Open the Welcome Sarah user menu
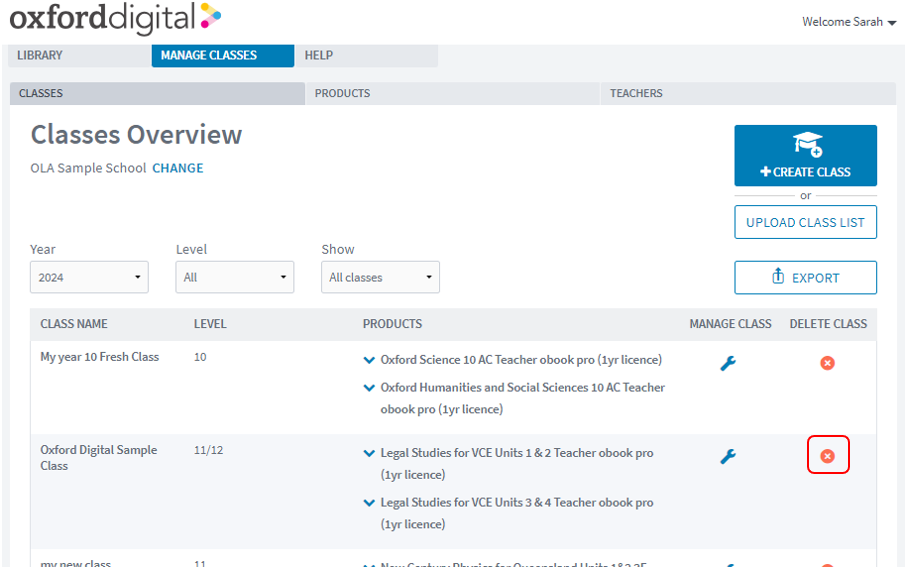The height and width of the screenshot is (568, 907). pos(849,22)
